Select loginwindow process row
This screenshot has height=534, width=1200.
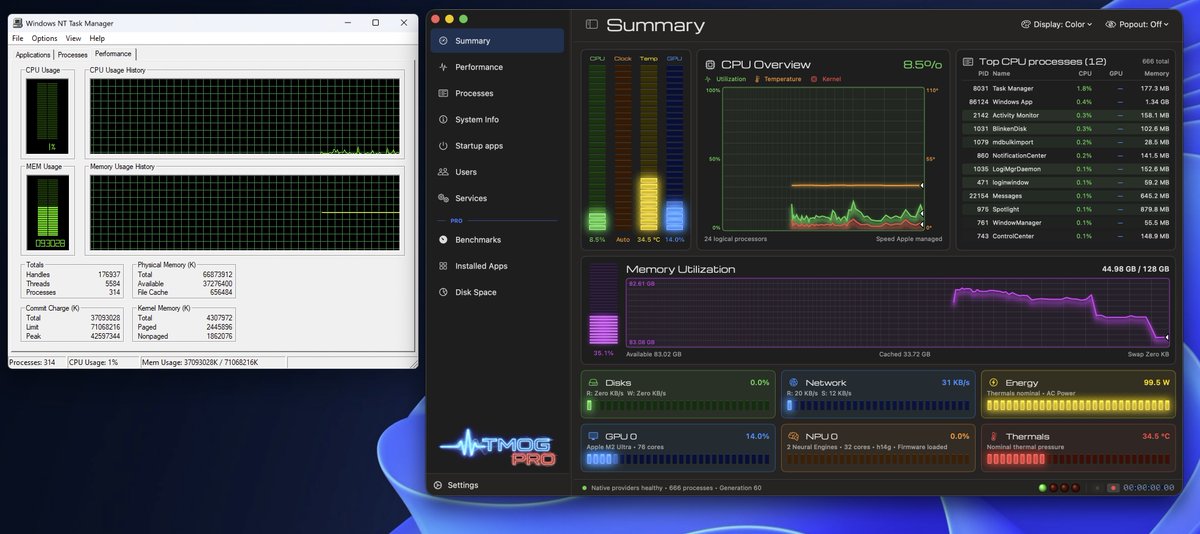pos(1065,183)
